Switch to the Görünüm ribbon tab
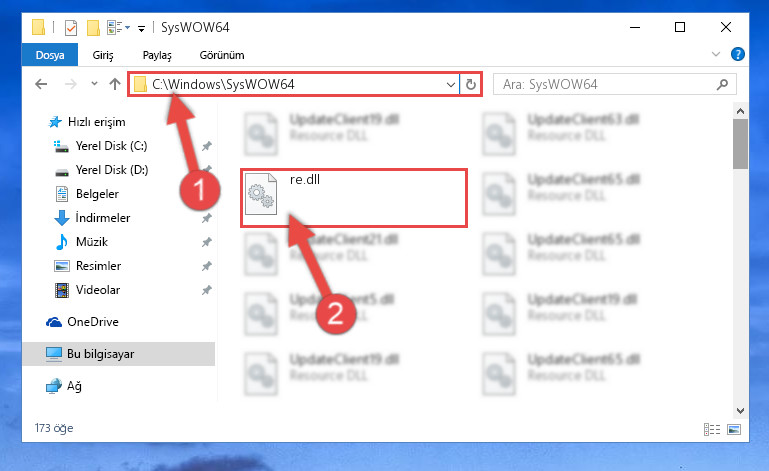The width and height of the screenshot is (769, 471). (x=222, y=55)
